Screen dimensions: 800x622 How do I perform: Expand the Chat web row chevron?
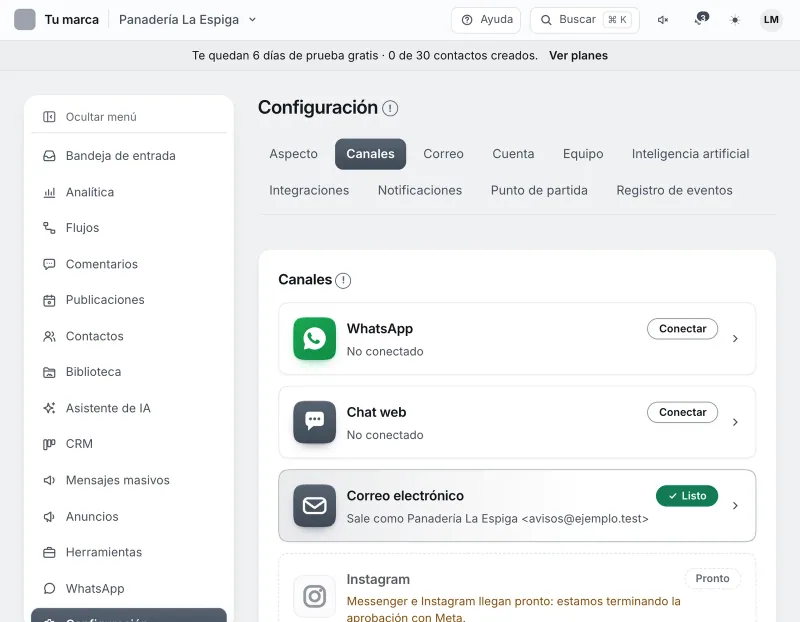click(x=735, y=422)
